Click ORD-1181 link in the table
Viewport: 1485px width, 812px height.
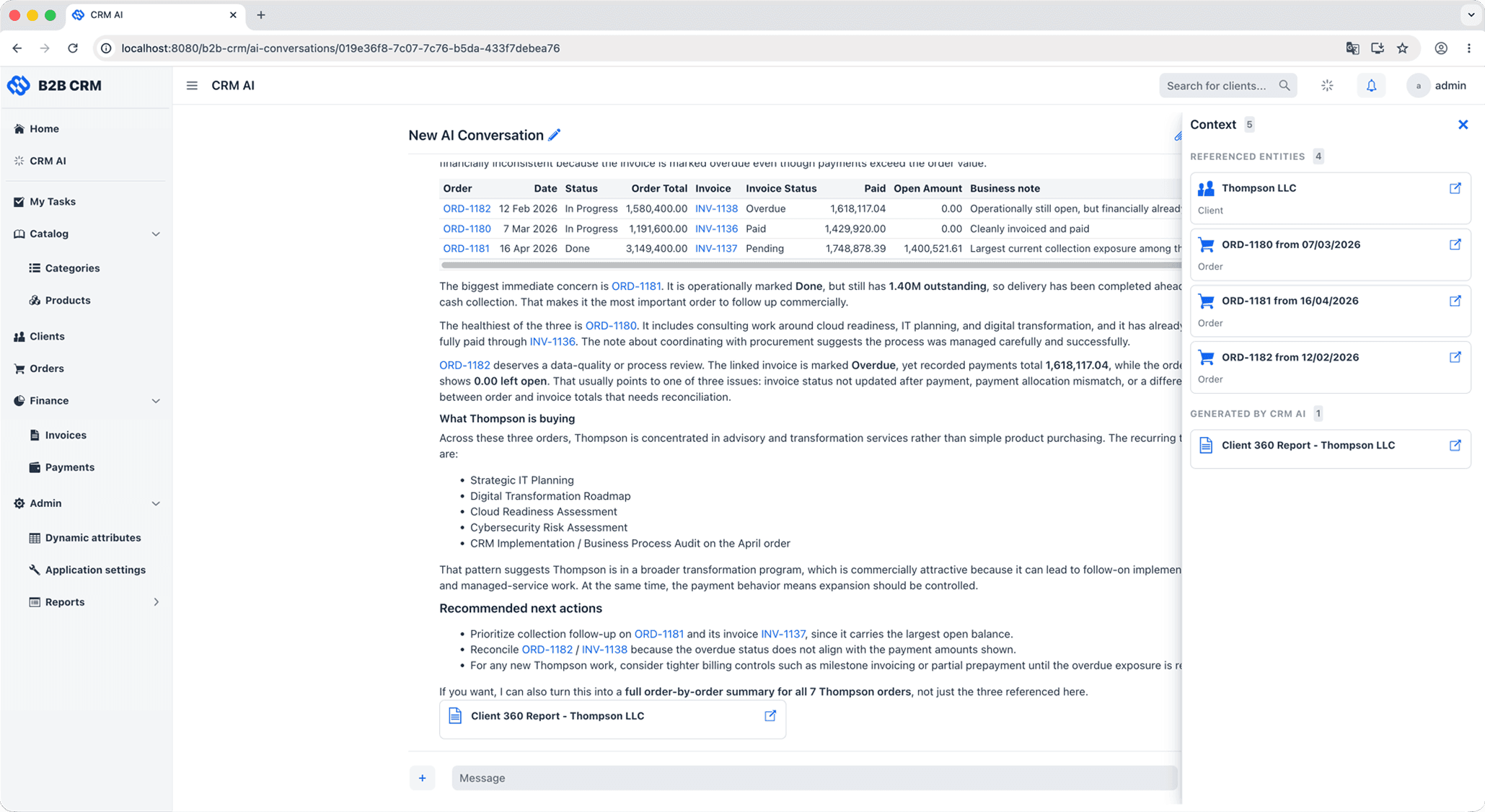[x=466, y=249]
